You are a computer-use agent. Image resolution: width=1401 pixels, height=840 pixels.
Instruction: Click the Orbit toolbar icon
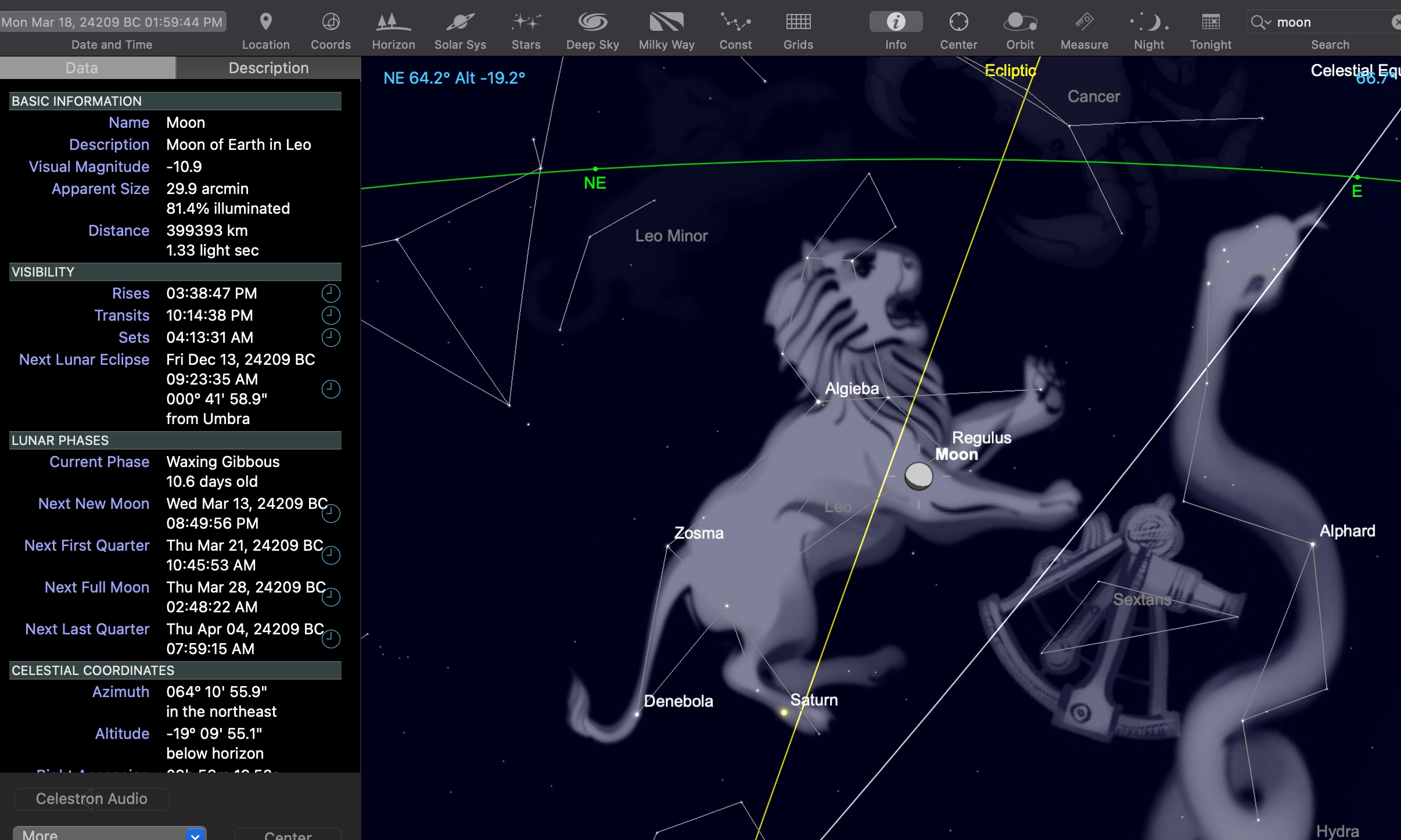[1020, 22]
